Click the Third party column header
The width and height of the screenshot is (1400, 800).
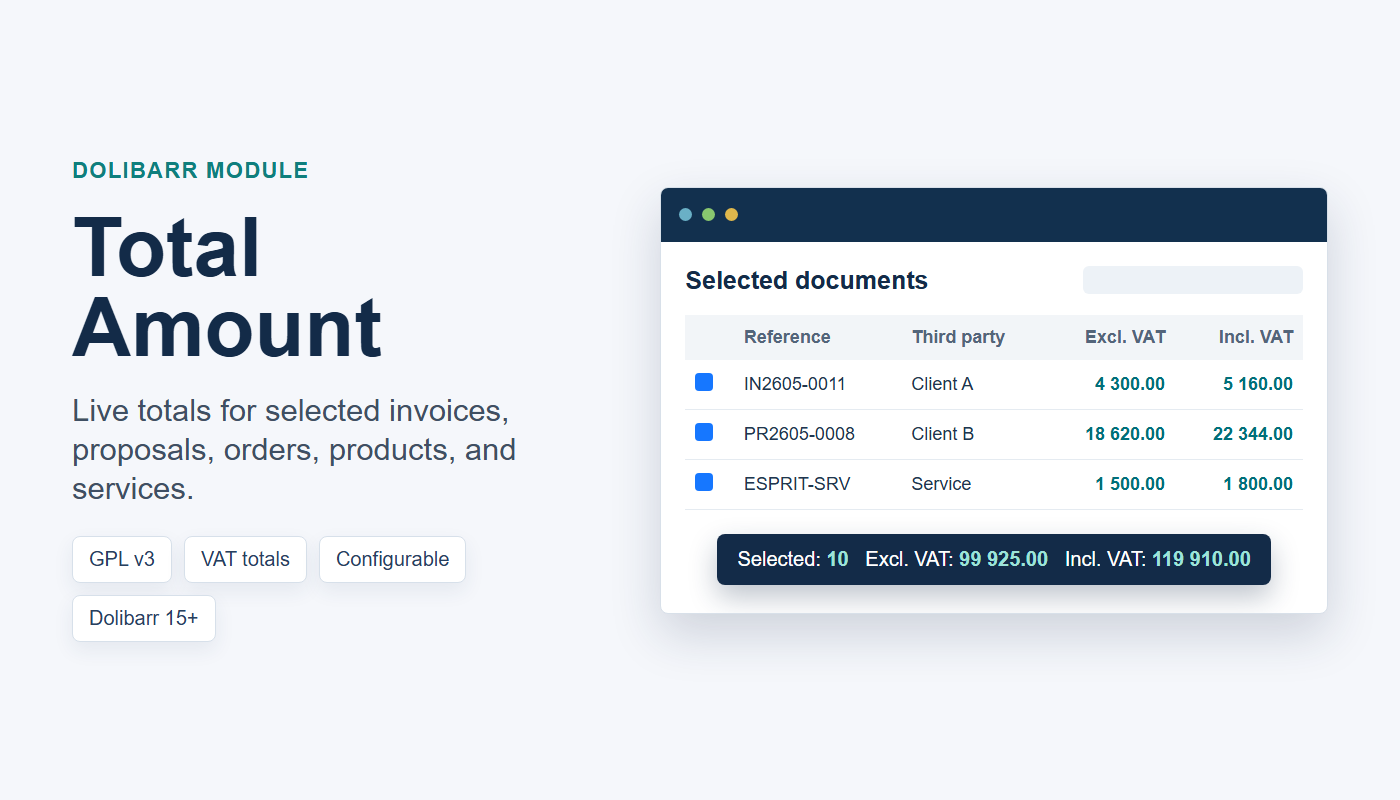(x=958, y=337)
